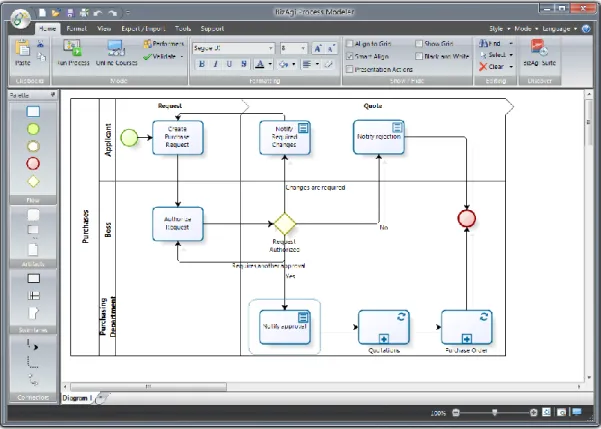This screenshot has height=429, width=601.
Task: Select the yellow Gateway diamond in palette
Action: tap(33, 181)
